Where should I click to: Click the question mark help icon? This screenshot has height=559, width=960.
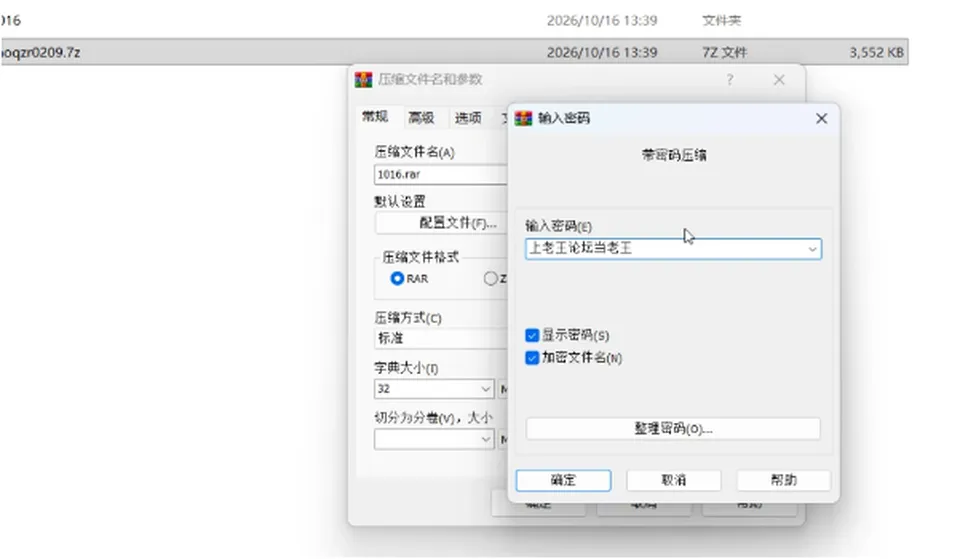(x=730, y=80)
